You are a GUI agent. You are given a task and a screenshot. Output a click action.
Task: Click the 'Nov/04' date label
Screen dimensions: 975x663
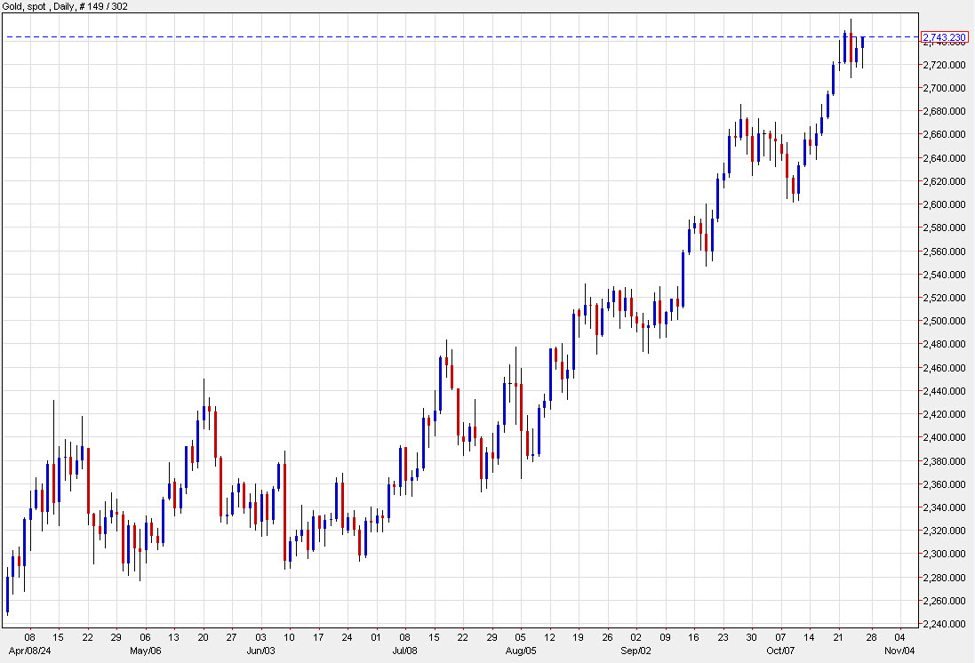(x=898, y=648)
